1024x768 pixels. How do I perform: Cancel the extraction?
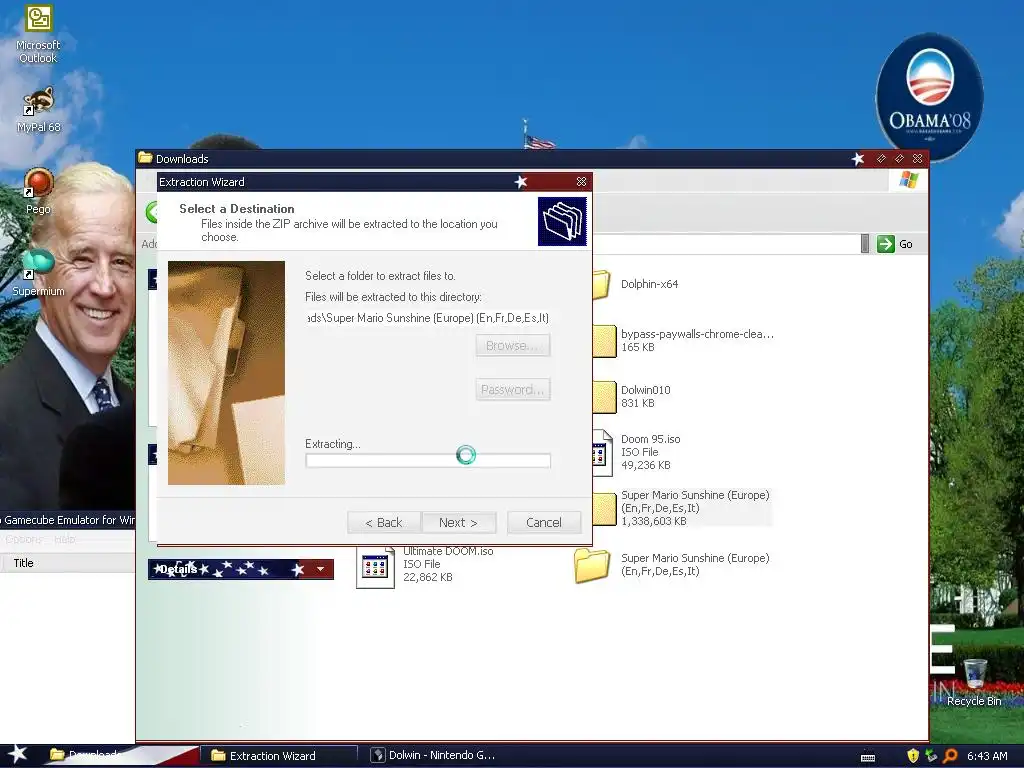point(544,522)
